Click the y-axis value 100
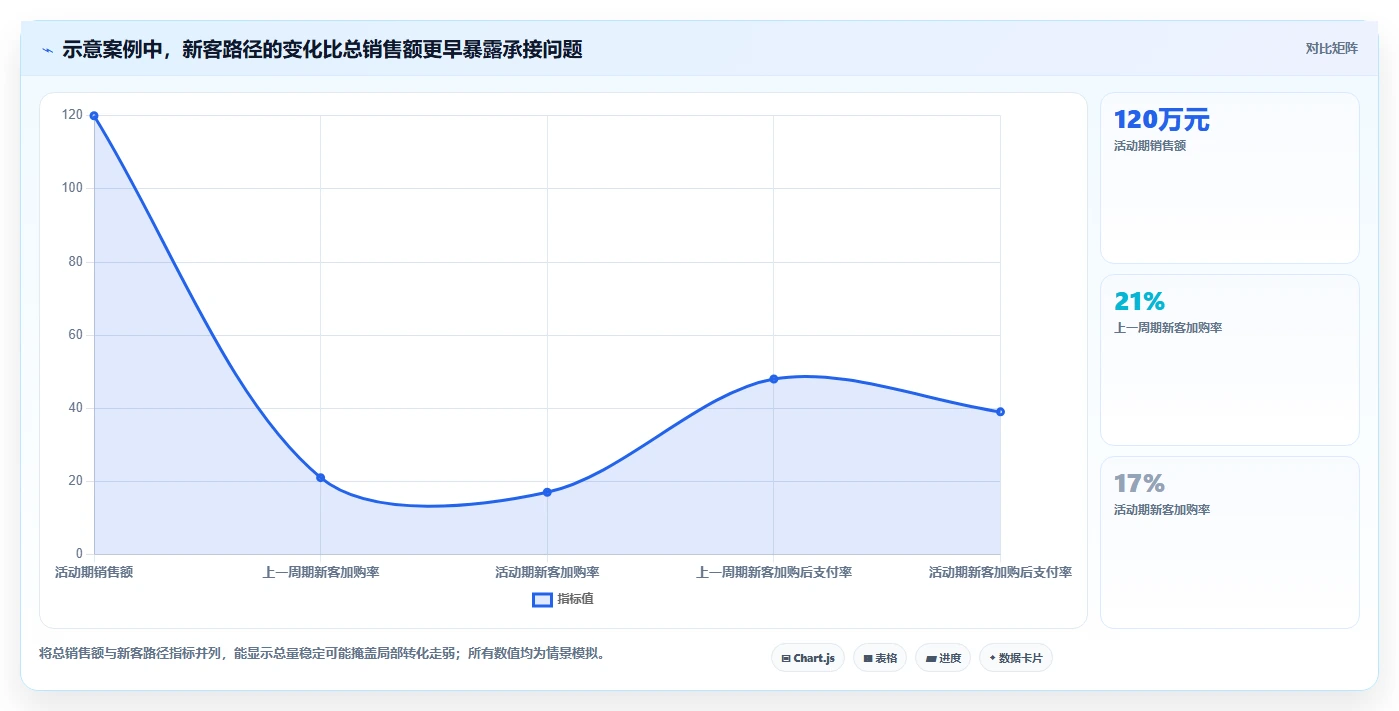The image size is (1399, 711). click(72, 188)
